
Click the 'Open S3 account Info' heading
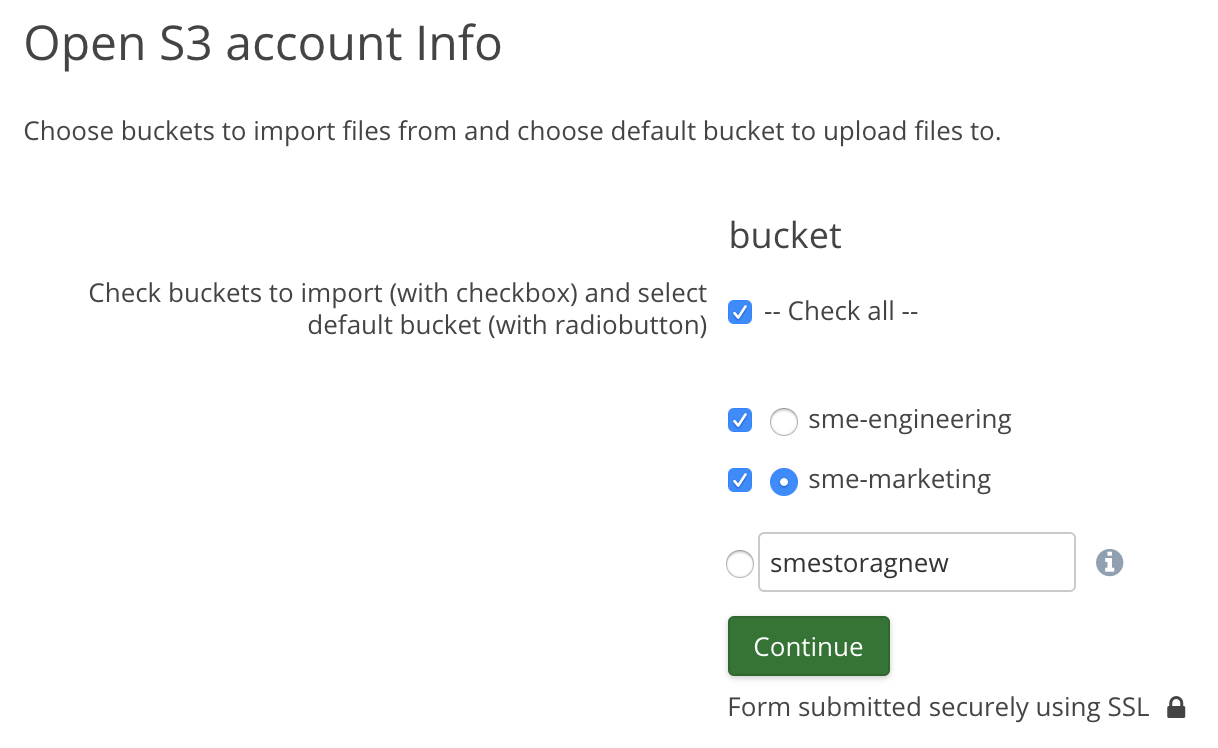click(263, 45)
